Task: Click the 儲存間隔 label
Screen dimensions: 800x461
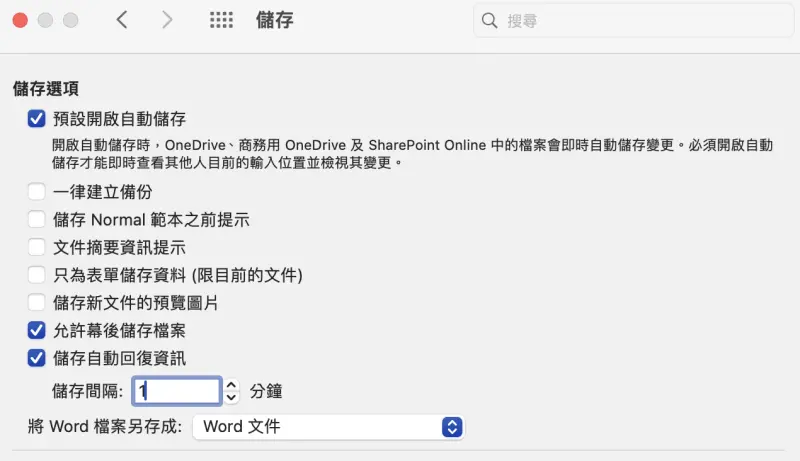Action: 87,391
